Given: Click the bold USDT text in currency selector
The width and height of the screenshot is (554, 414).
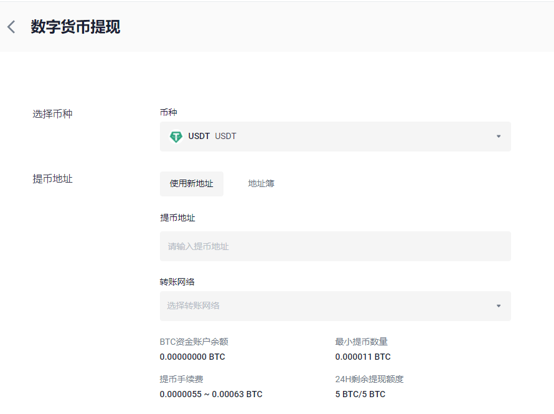Looking at the screenshot, I should 199,136.
